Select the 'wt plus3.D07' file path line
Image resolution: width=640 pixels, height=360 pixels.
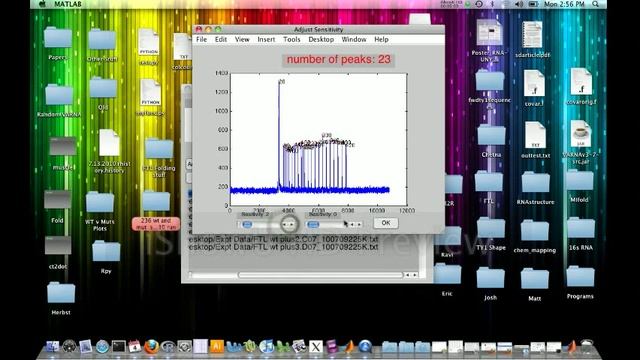[283, 247]
